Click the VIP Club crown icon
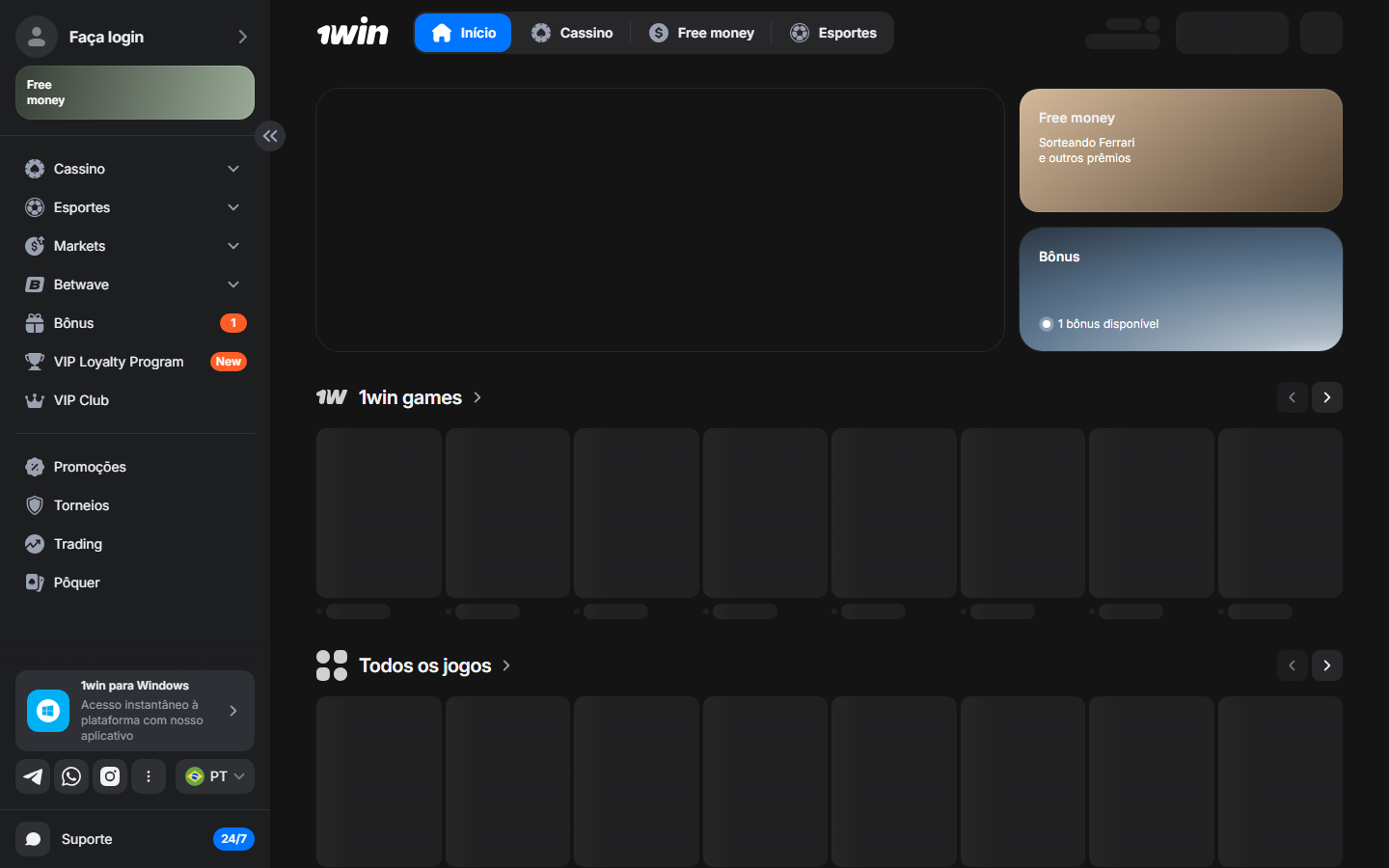1389x868 pixels. tap(35, 400)
